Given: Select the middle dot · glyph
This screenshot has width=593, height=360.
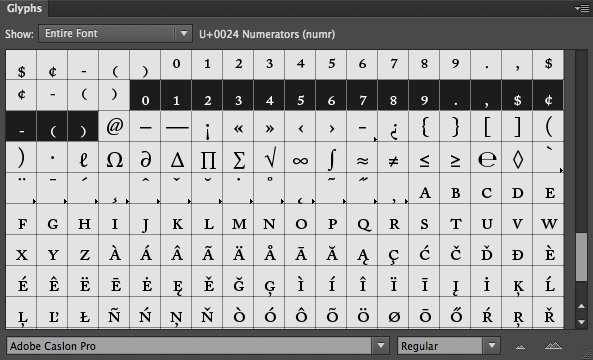Looking at the screenshot, I should (52, 157).
